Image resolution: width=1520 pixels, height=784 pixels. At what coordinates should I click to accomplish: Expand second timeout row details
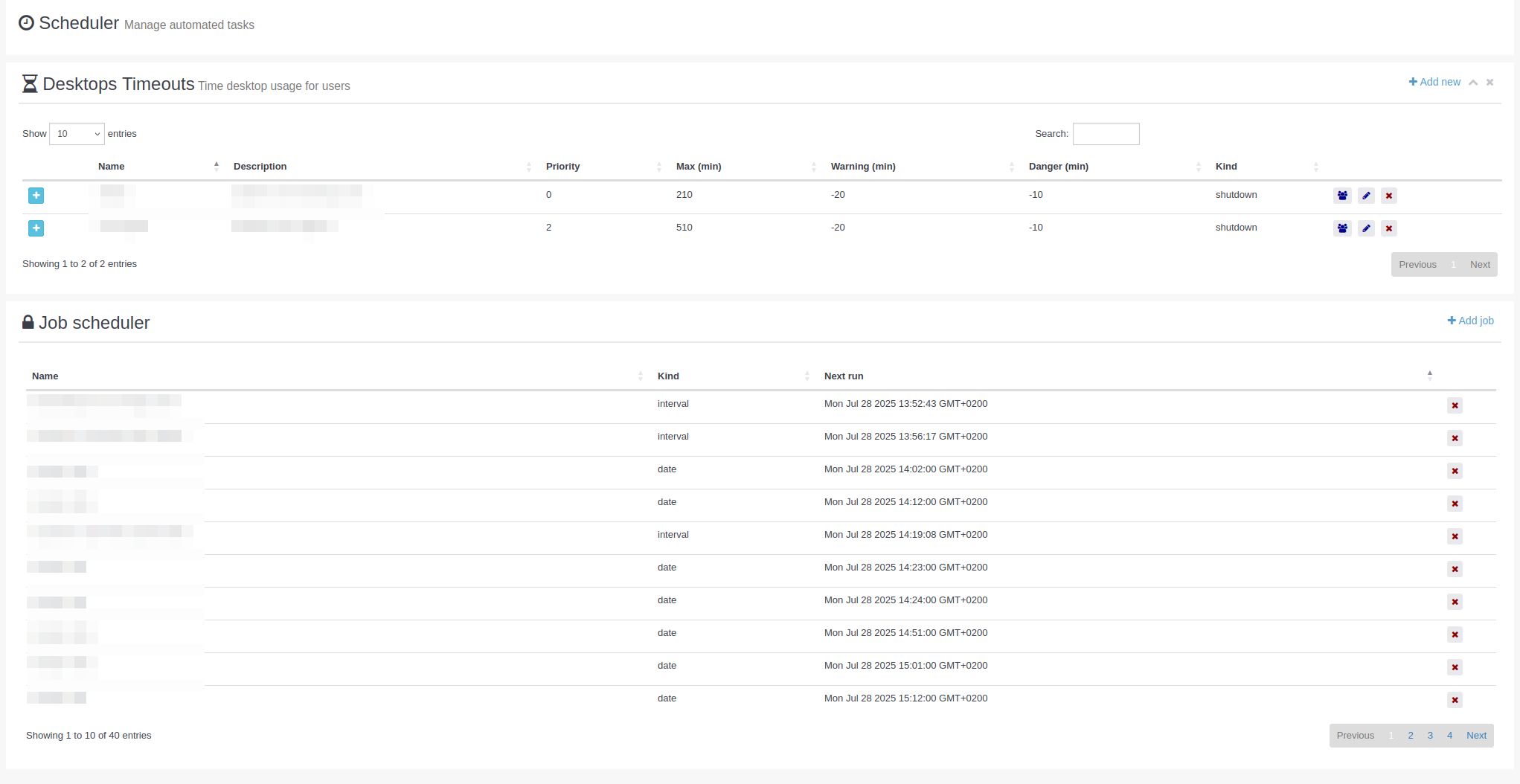36,228
